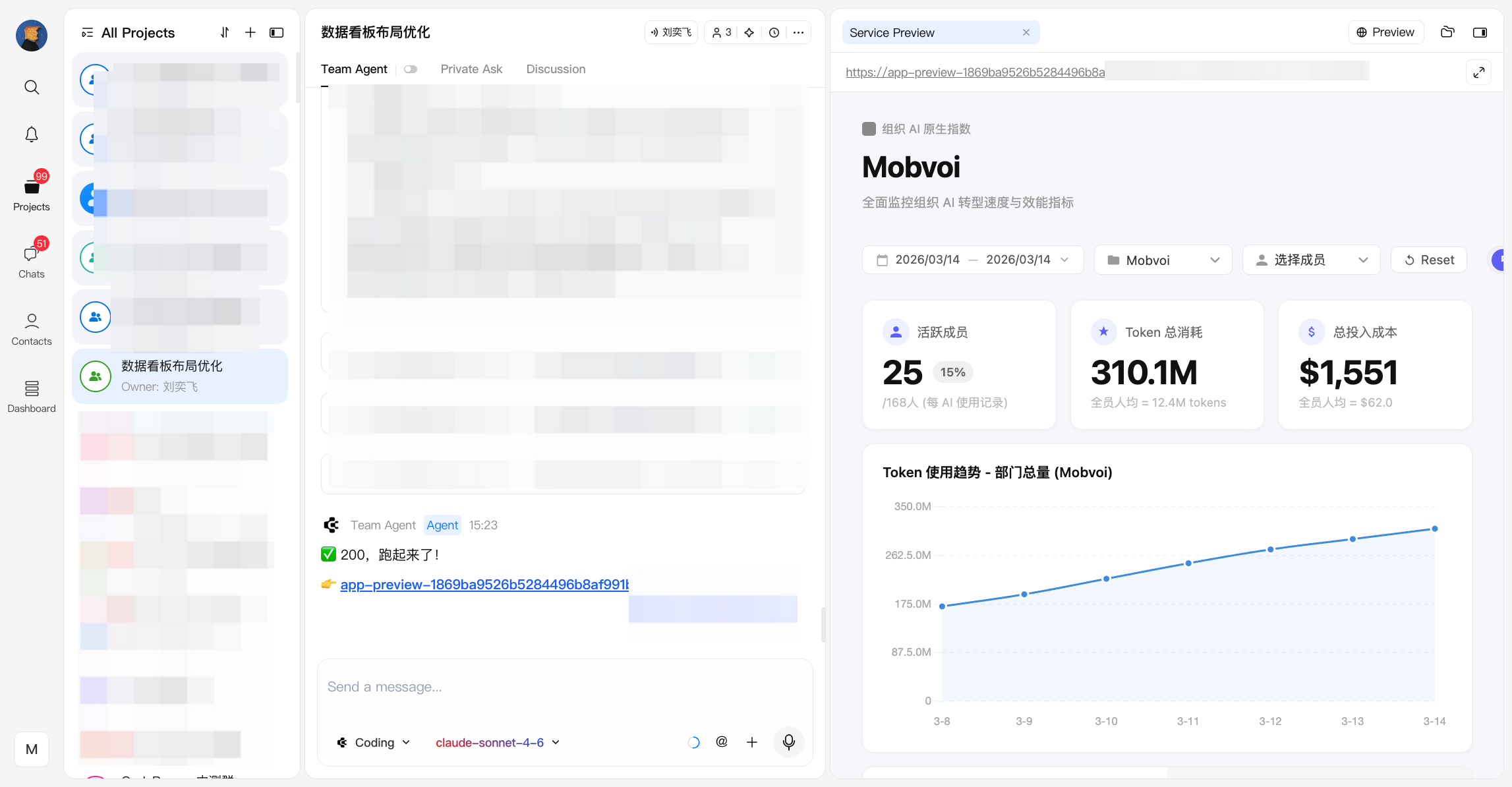
Task: Open Dashboard in the sidebar
Action: point(32,397)
